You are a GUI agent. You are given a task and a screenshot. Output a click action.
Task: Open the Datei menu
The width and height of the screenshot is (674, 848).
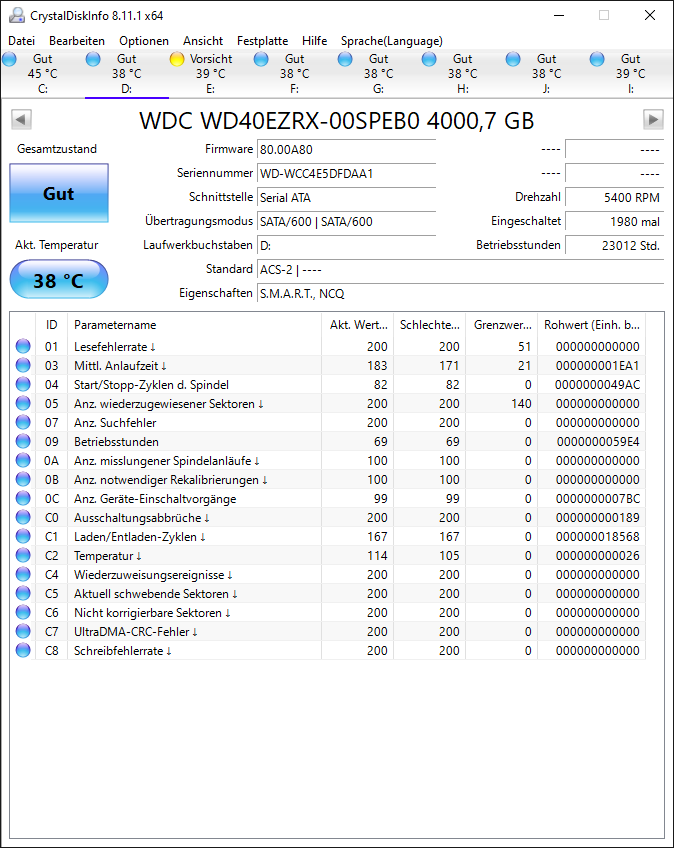[22, 41]
